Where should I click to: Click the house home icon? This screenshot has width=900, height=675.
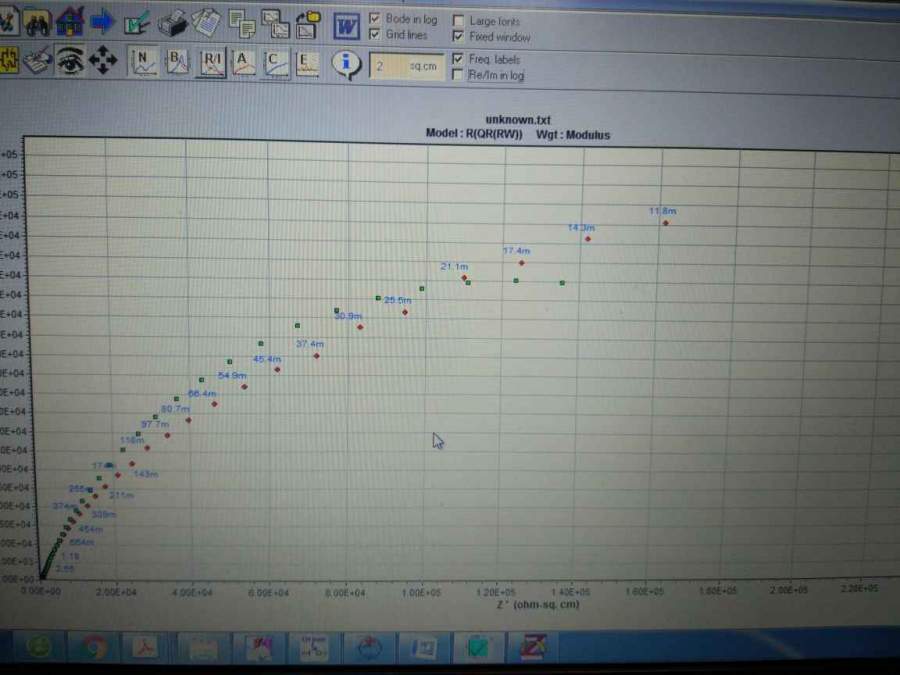69,21
